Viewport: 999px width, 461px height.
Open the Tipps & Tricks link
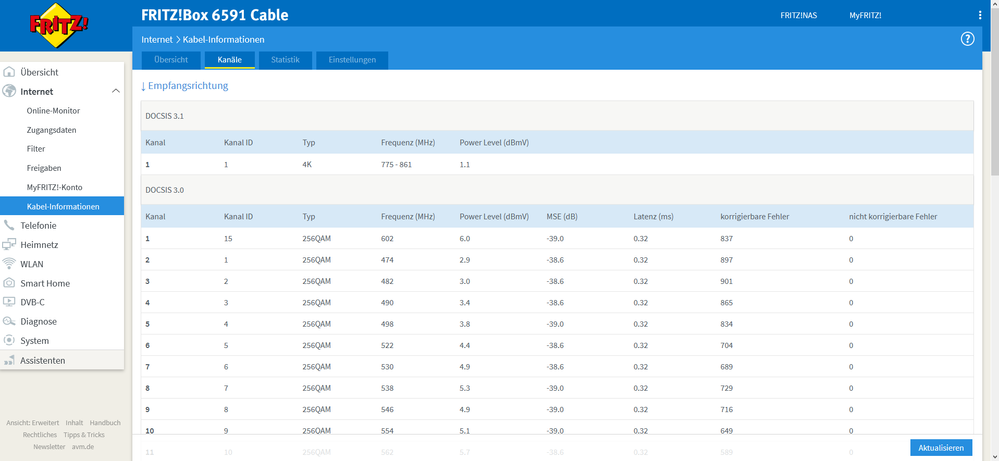click(84, 434)
